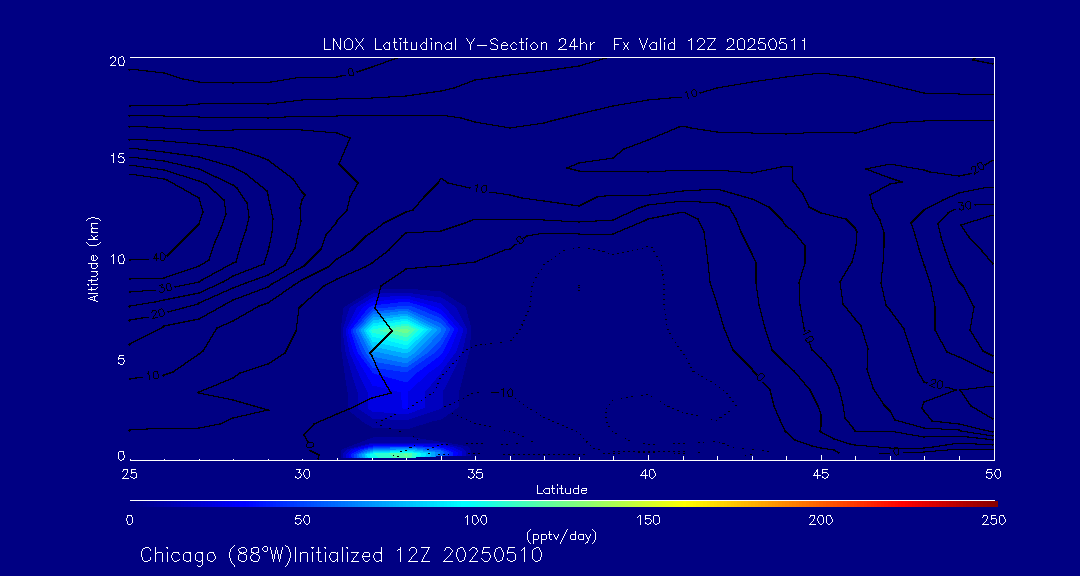Click altitude axis tick label 20
1080x576 pixels.
117,60
